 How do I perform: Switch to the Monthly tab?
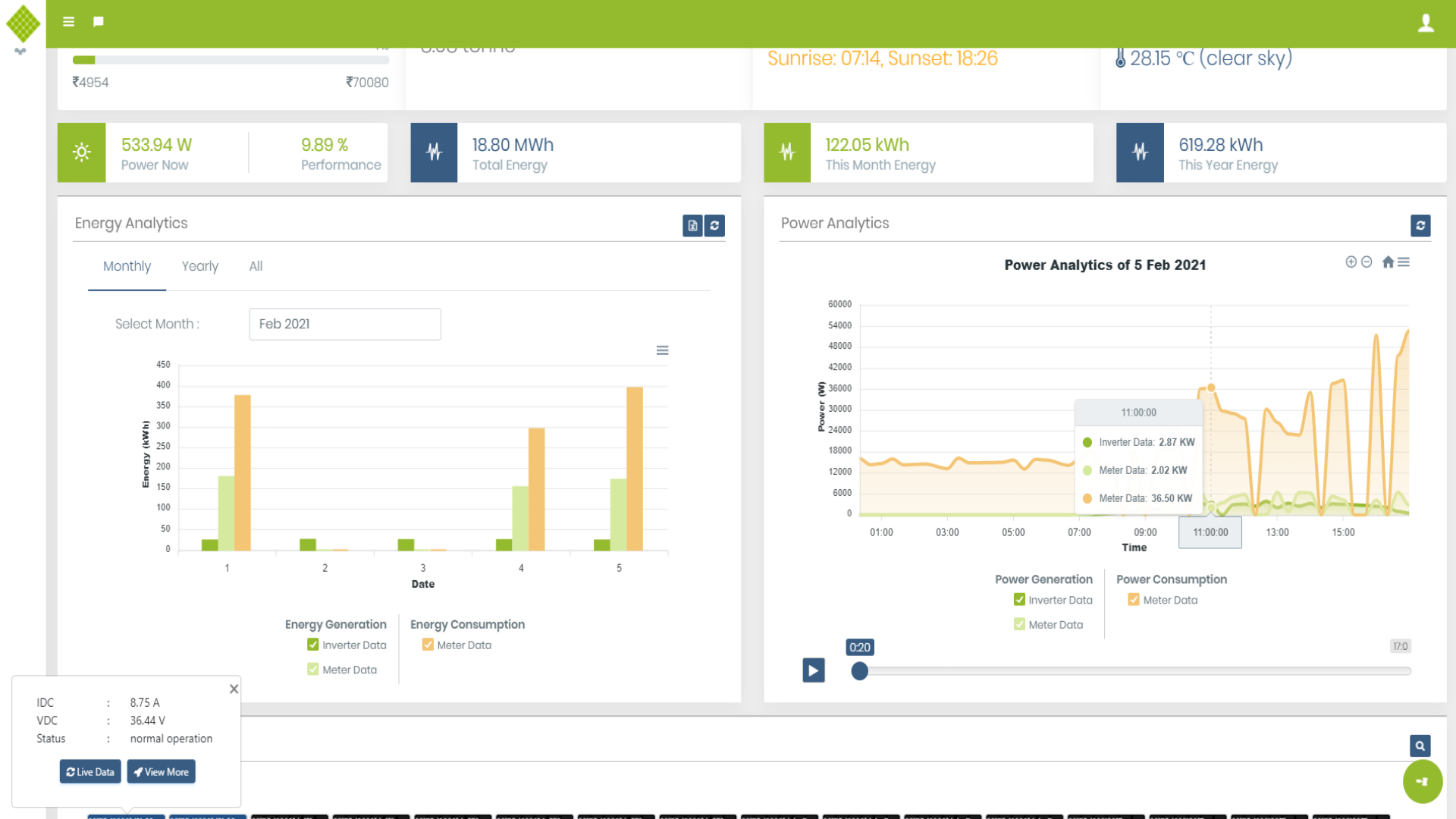[x=127, y=266]
